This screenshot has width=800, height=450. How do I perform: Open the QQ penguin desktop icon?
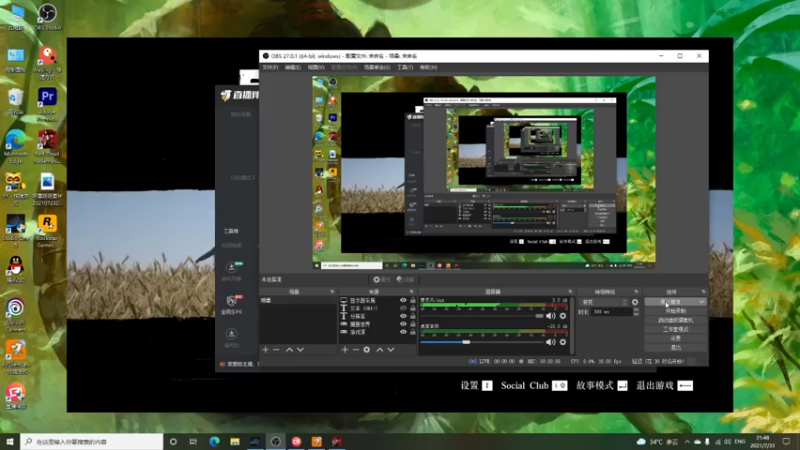pos(15,269)
